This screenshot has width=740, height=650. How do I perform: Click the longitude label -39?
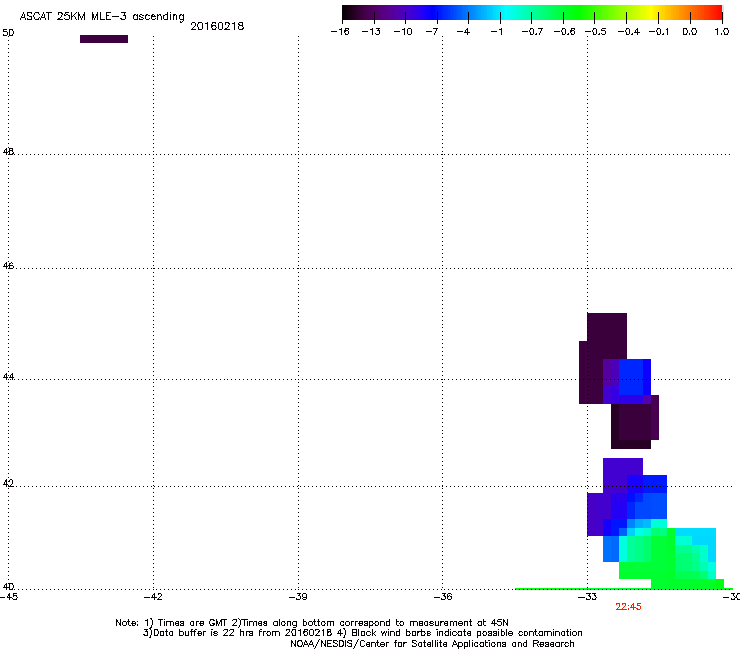[x=298, y=597]
